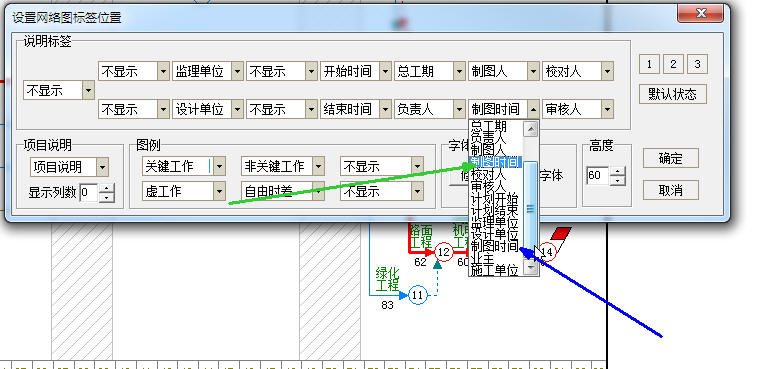Click network node 12 circle

point(443,252)
